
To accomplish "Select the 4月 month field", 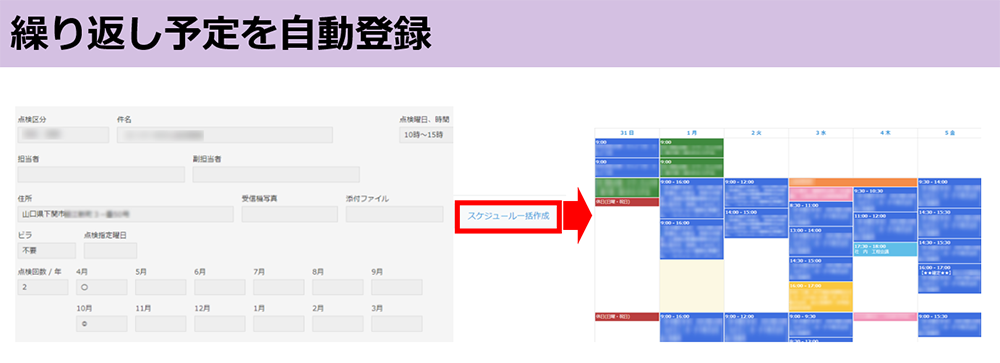I will click(x=101, y=287).
